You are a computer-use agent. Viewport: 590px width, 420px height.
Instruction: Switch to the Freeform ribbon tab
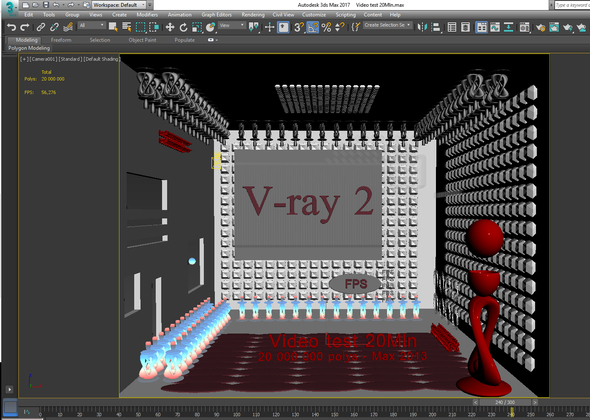[x=61, y=40]
